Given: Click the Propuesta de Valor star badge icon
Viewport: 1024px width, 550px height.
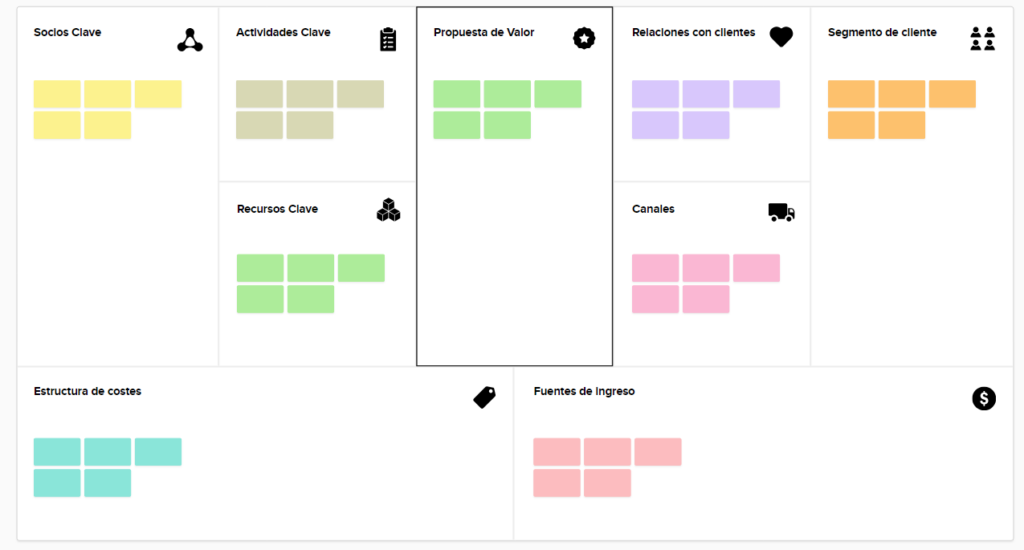Looking at the screenshot, I should 584,39.
